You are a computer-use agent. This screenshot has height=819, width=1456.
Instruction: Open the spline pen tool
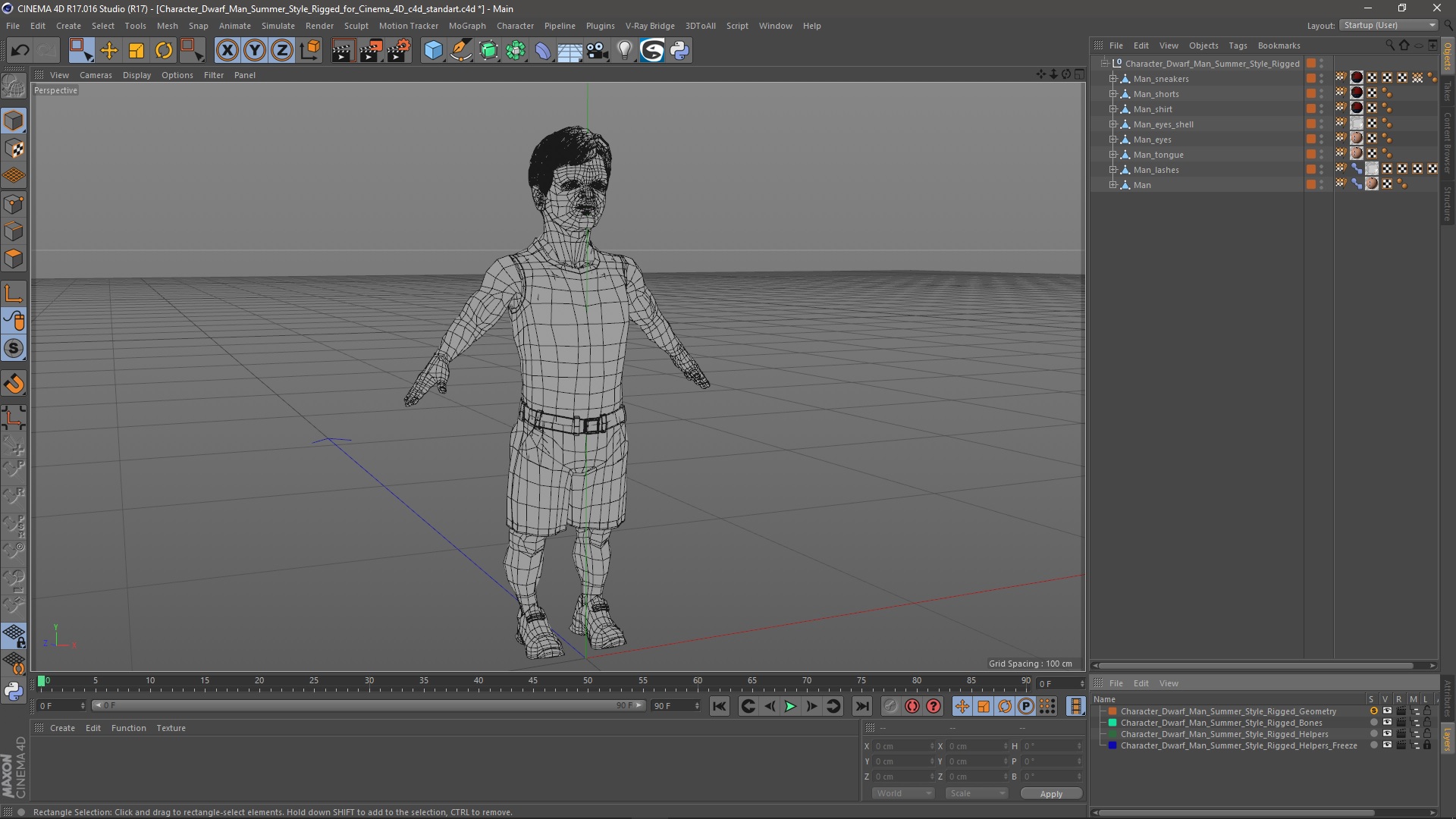(x=461, y=51)
